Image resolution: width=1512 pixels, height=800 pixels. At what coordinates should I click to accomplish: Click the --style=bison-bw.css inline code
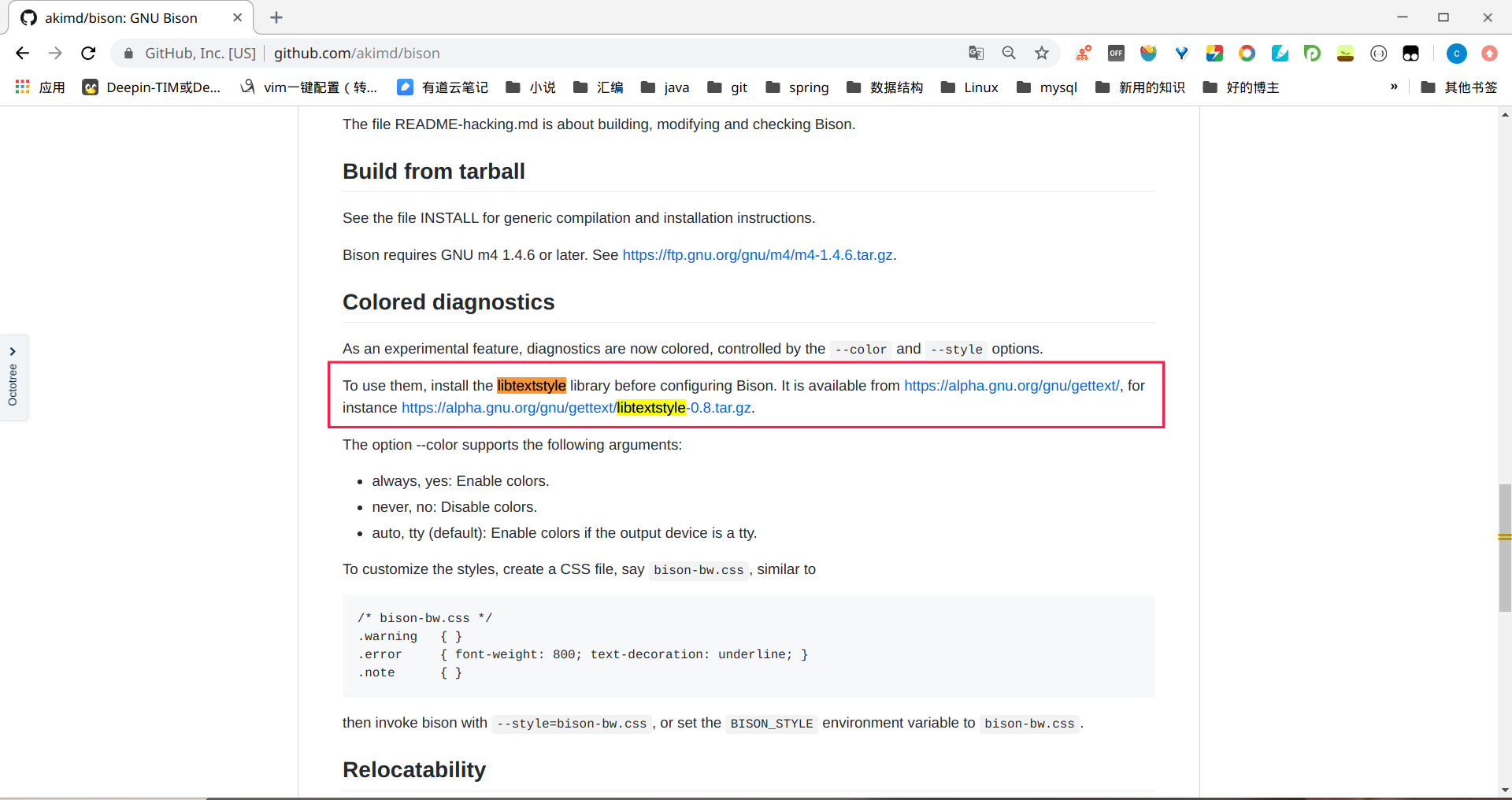pos(572,724)
